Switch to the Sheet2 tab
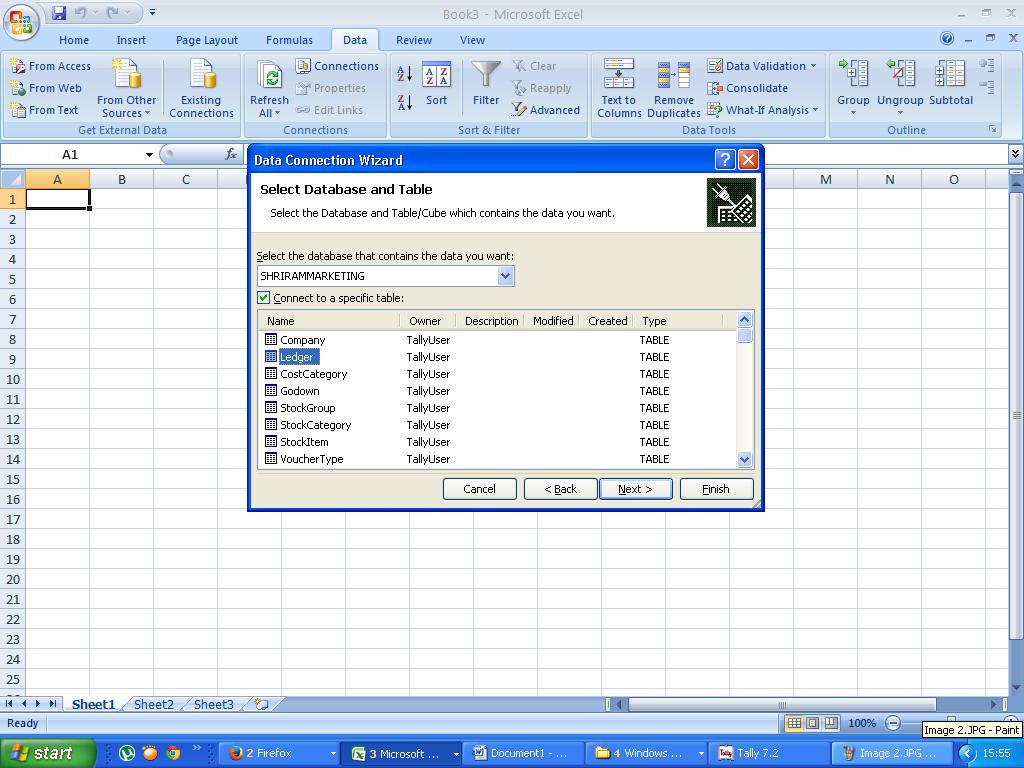The height and width of the screenshot is (768, 1024). pos(152,704)
